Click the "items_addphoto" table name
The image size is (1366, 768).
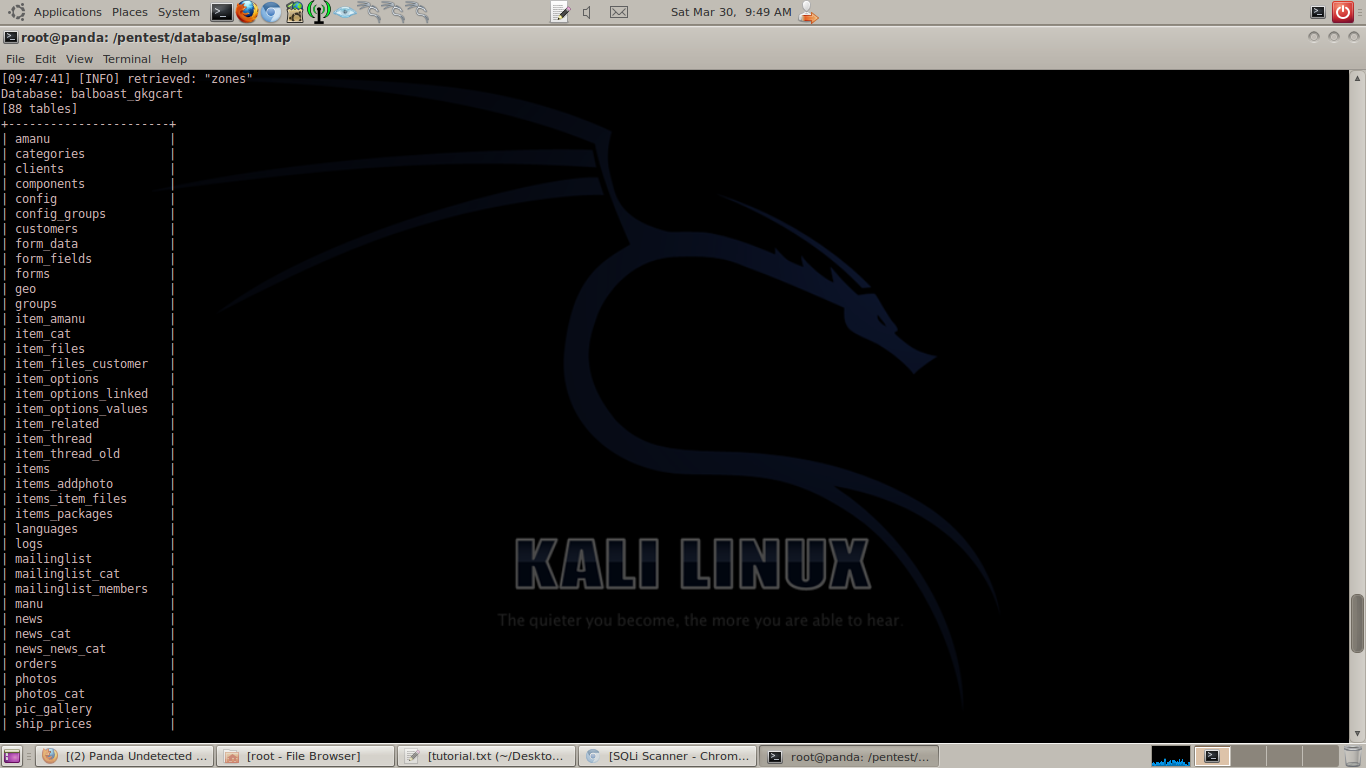tap(64, 484)
